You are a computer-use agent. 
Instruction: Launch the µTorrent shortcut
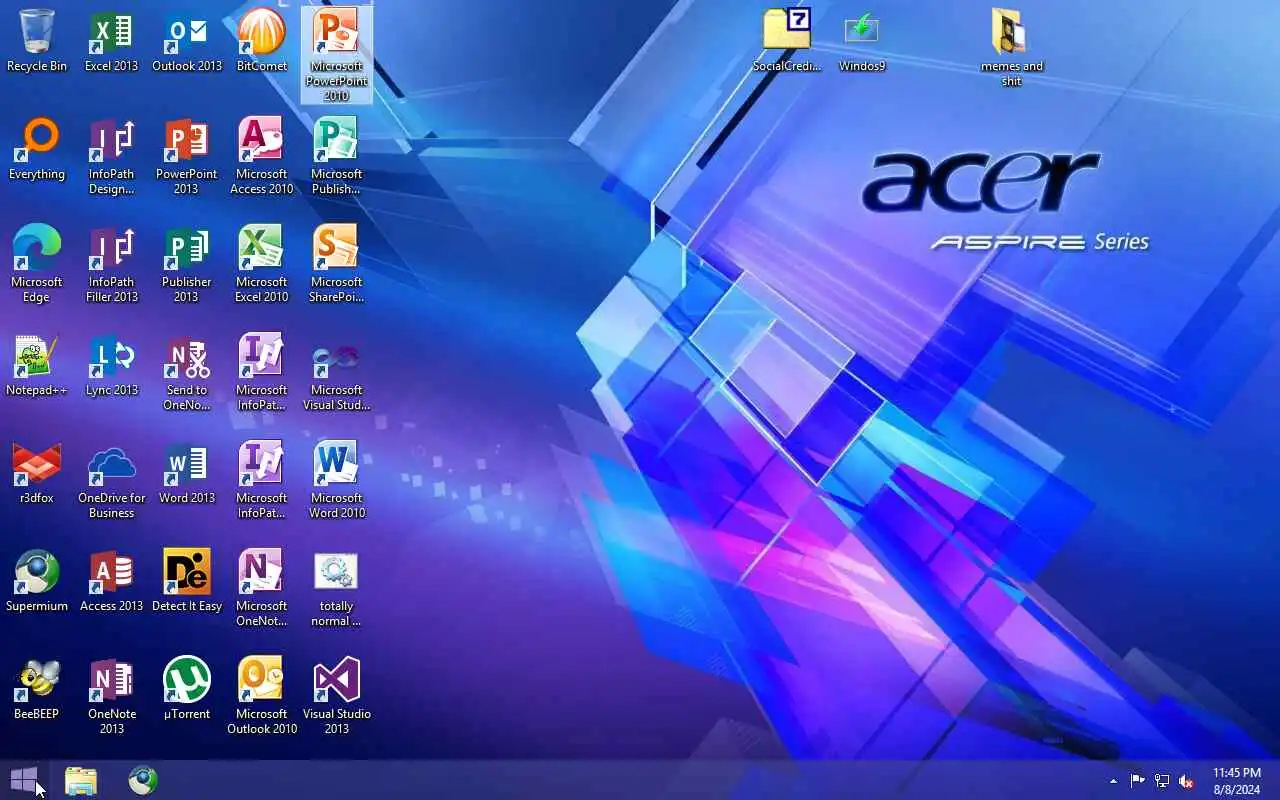pyautogui.click(x=187, y=688)
